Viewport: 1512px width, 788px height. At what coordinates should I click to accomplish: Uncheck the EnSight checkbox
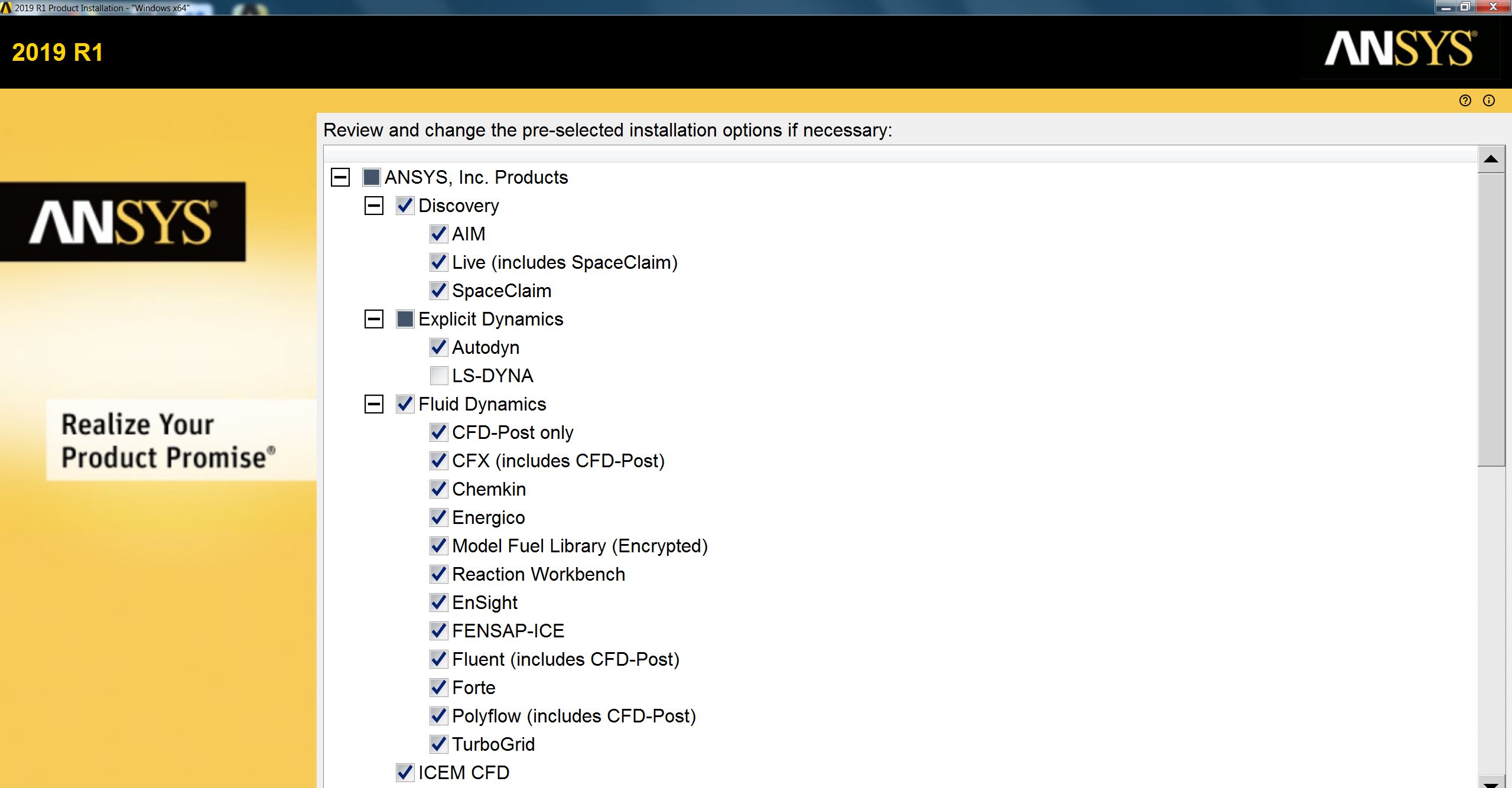pyautogui.click(x=438, y=603)
